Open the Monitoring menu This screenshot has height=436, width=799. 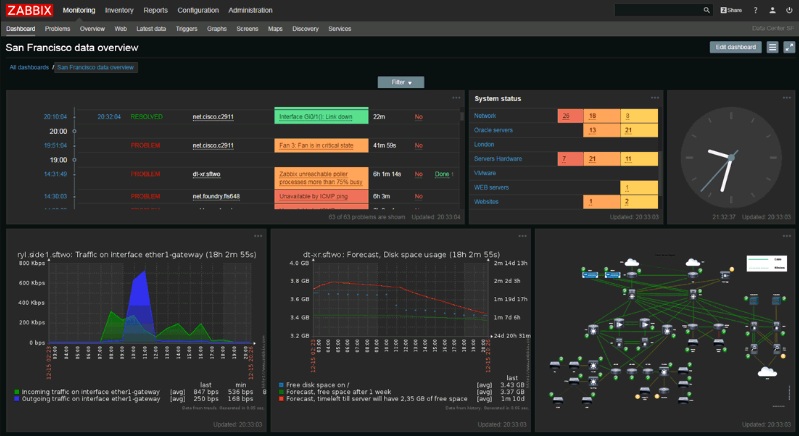tap(78, 10)
